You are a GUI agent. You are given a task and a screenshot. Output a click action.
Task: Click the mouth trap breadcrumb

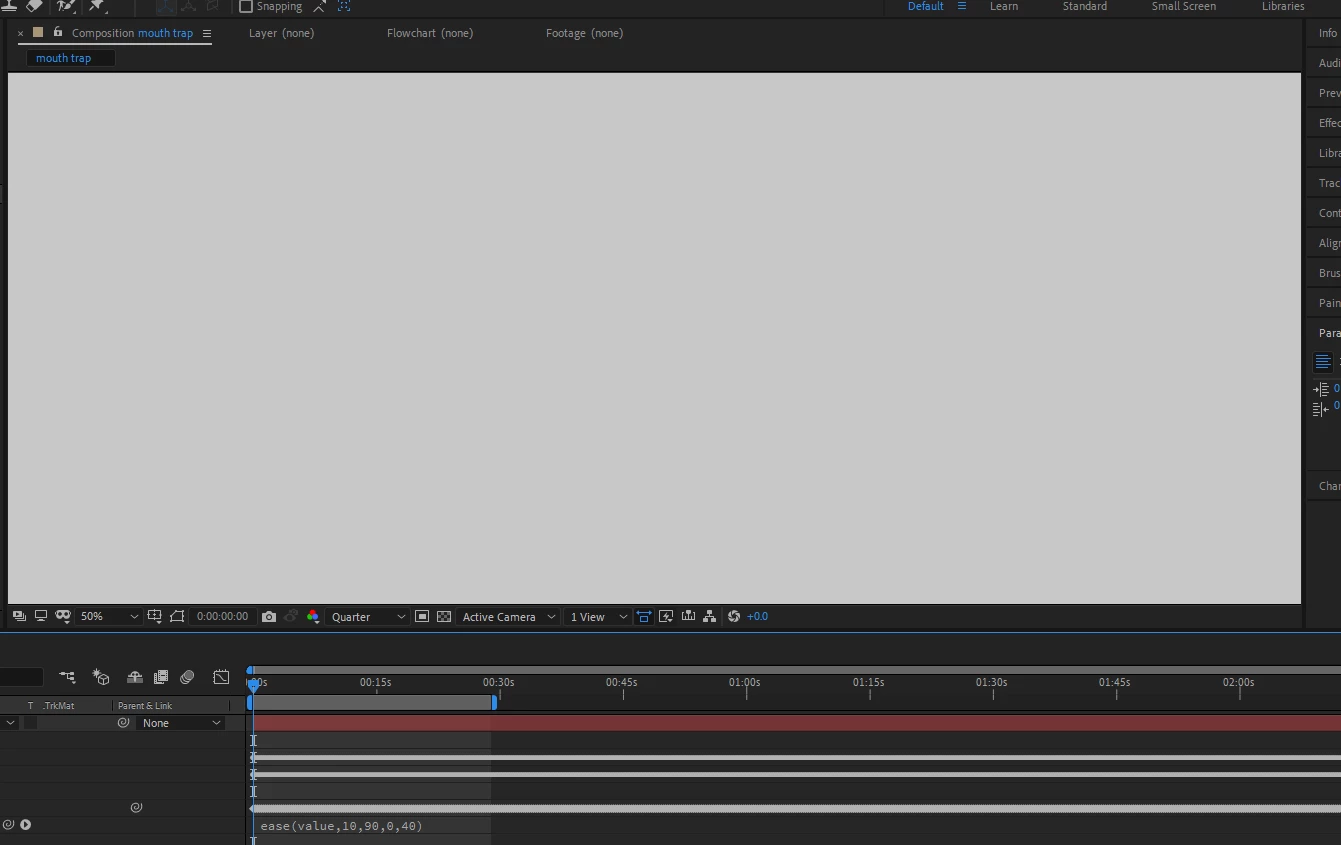tap(64, 58)
